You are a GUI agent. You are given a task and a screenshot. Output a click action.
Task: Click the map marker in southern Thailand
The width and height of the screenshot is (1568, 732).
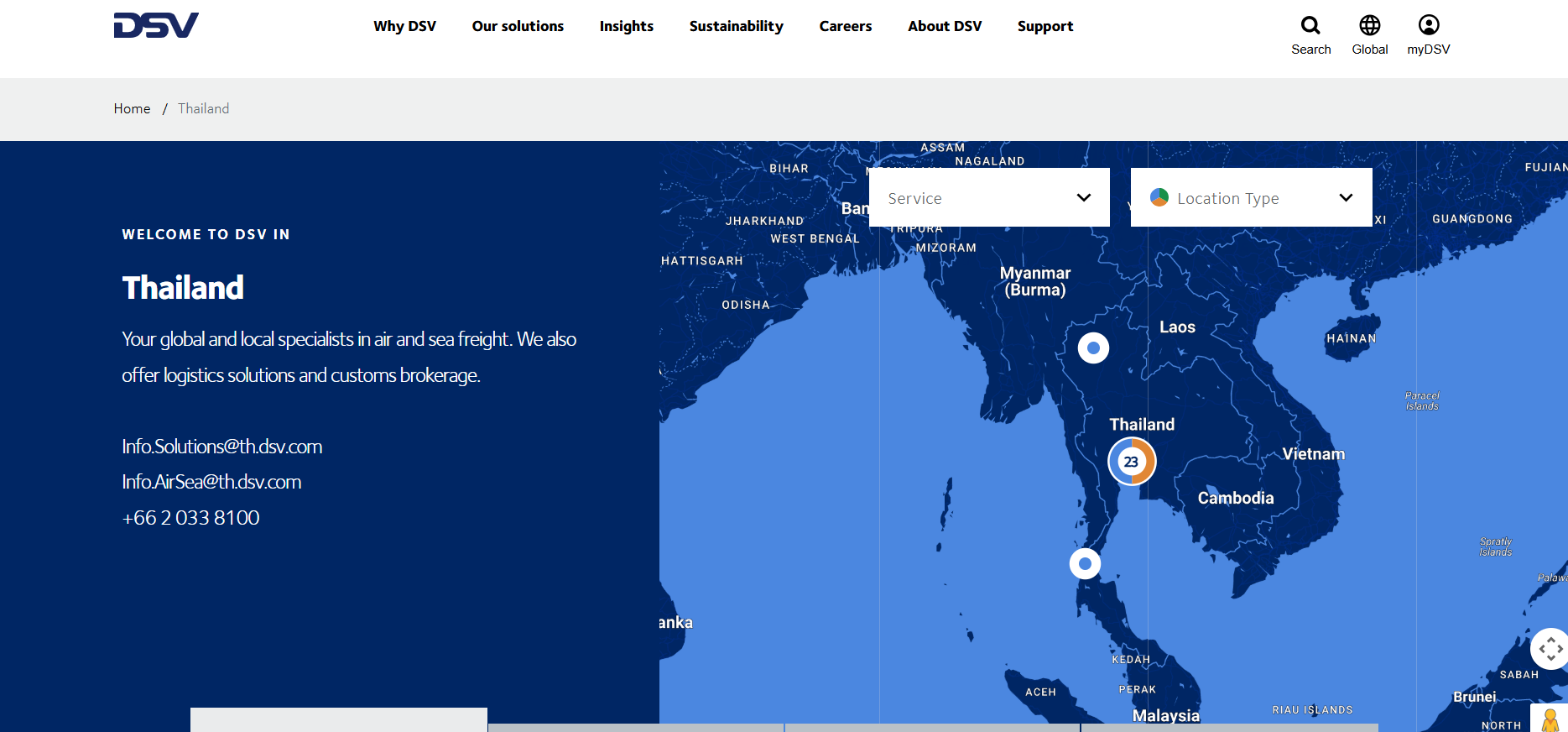point(1085,563)
